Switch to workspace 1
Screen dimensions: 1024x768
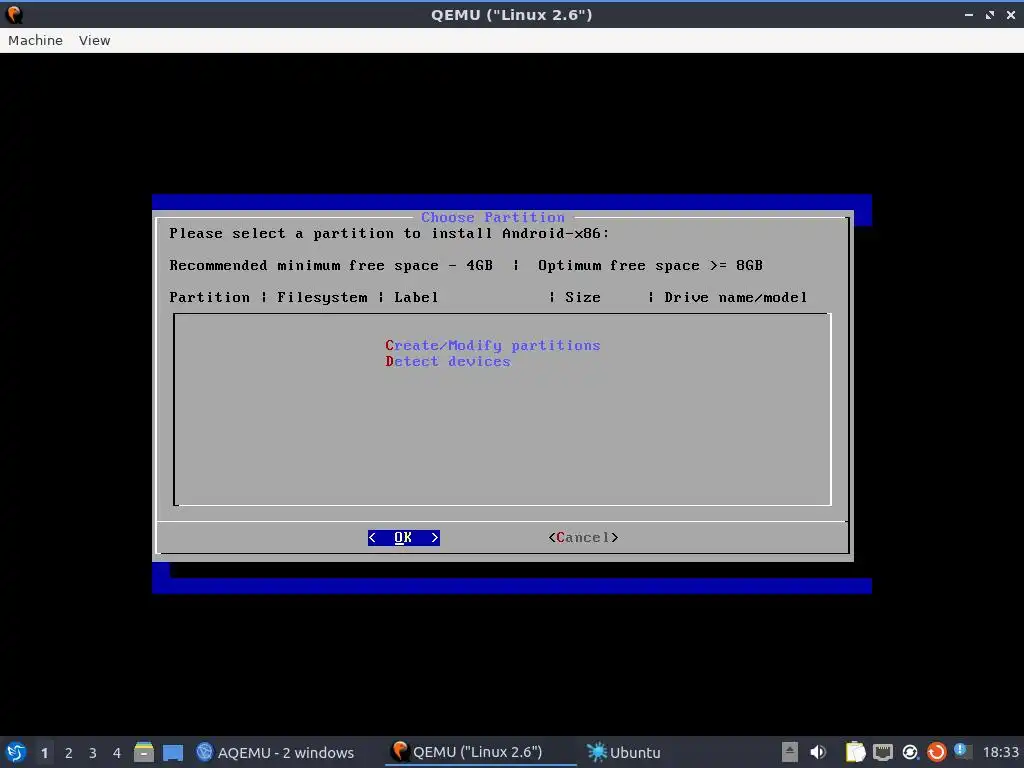coord(44,753)
